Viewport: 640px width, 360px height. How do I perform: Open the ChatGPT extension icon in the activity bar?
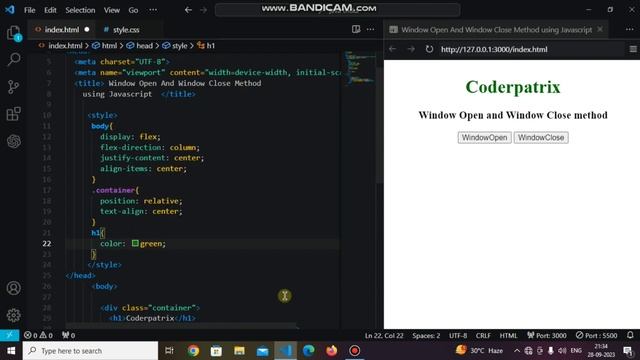point(13,141)
